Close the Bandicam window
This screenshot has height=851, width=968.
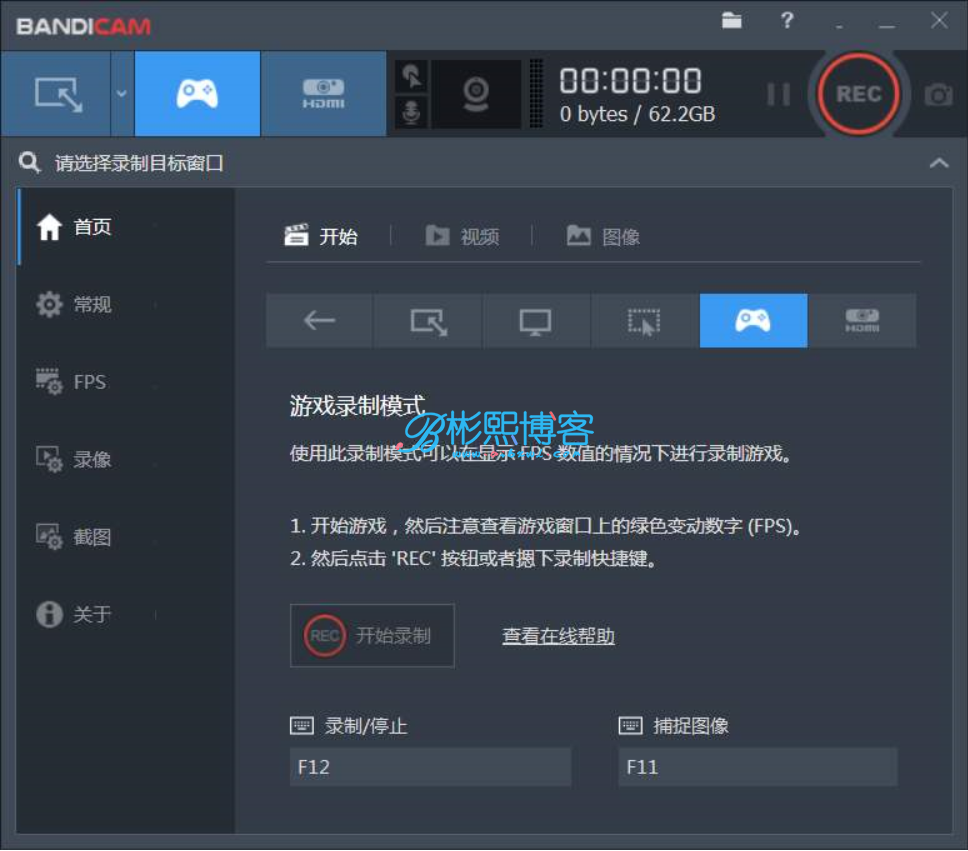pyautogui.click(x=939, y=21)
